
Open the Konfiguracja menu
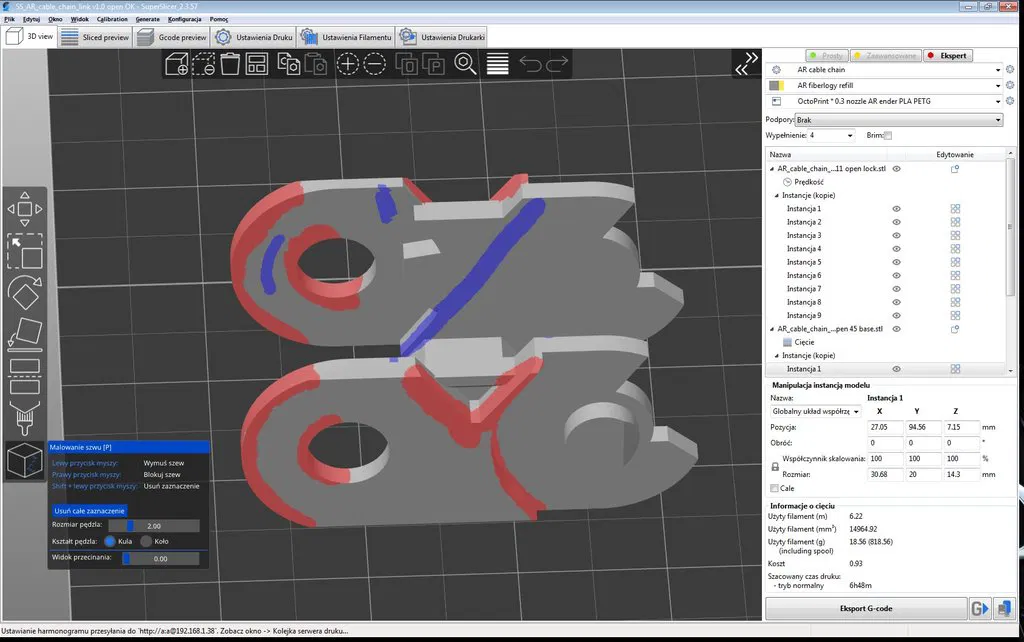click(x=185, y=19)
